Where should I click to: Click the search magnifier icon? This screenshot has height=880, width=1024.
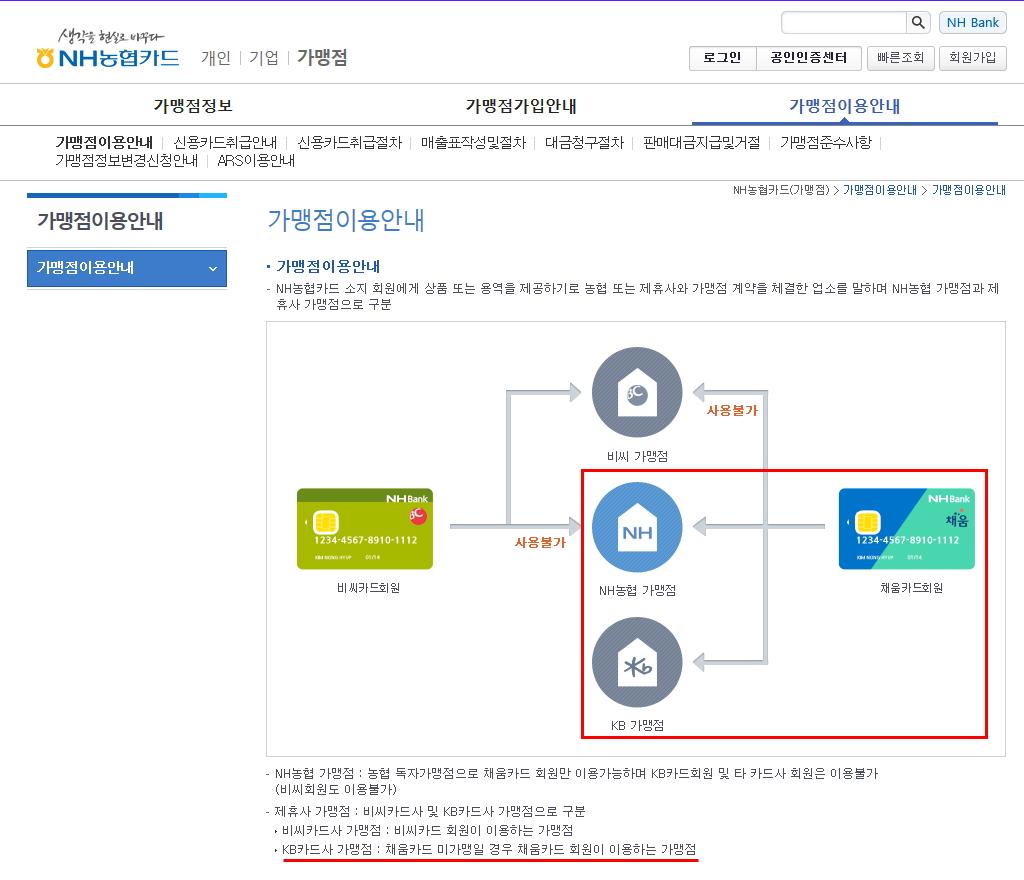tap(918, 22)
